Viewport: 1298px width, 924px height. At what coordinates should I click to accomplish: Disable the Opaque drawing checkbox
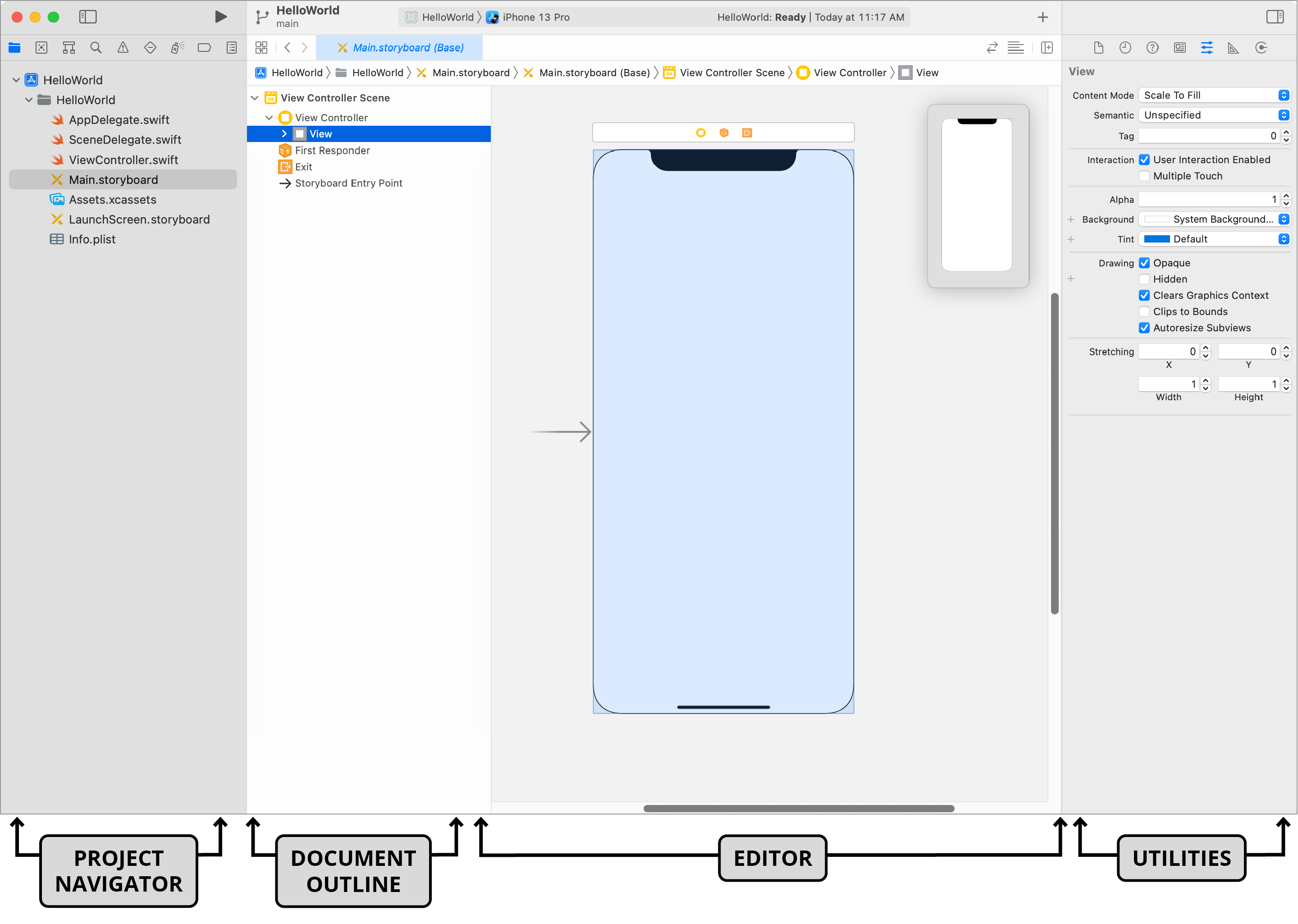(x=1144, y=262)
